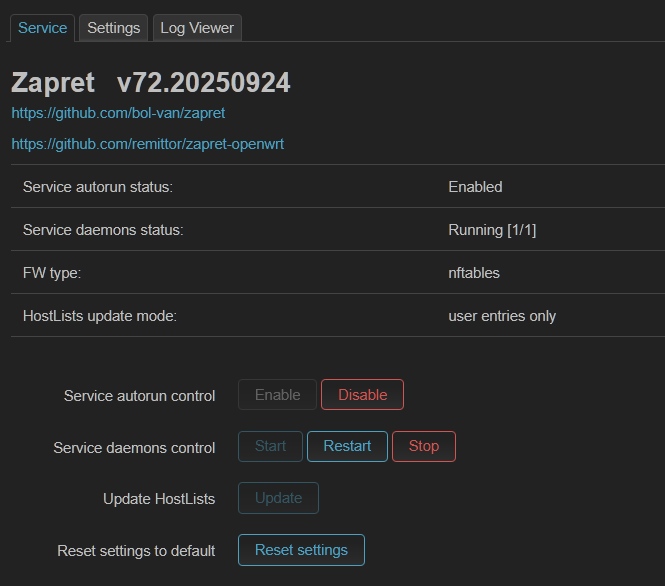Open the Log Viewer tab
Viewport: 665px width, 586px height.
tap(197, 28)
